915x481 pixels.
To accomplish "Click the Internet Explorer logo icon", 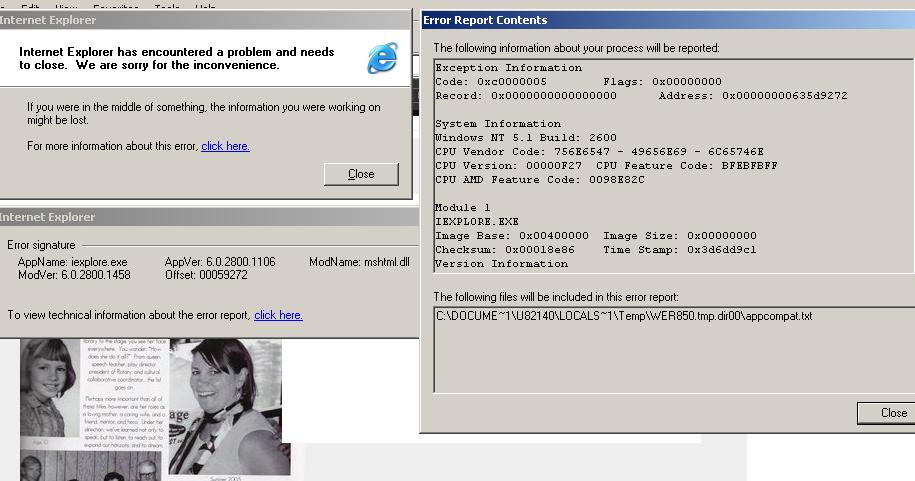I will tap(383, 58).
